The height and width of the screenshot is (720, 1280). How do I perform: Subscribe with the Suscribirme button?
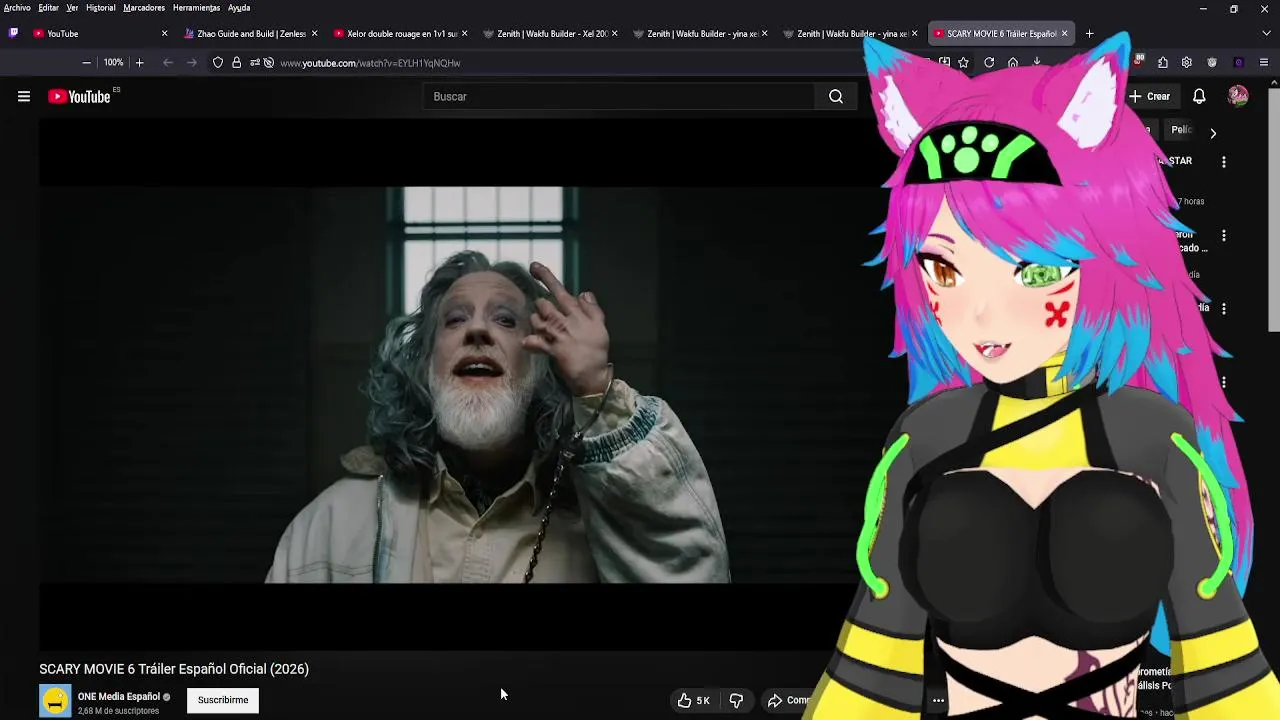click(x=223, y=700)
